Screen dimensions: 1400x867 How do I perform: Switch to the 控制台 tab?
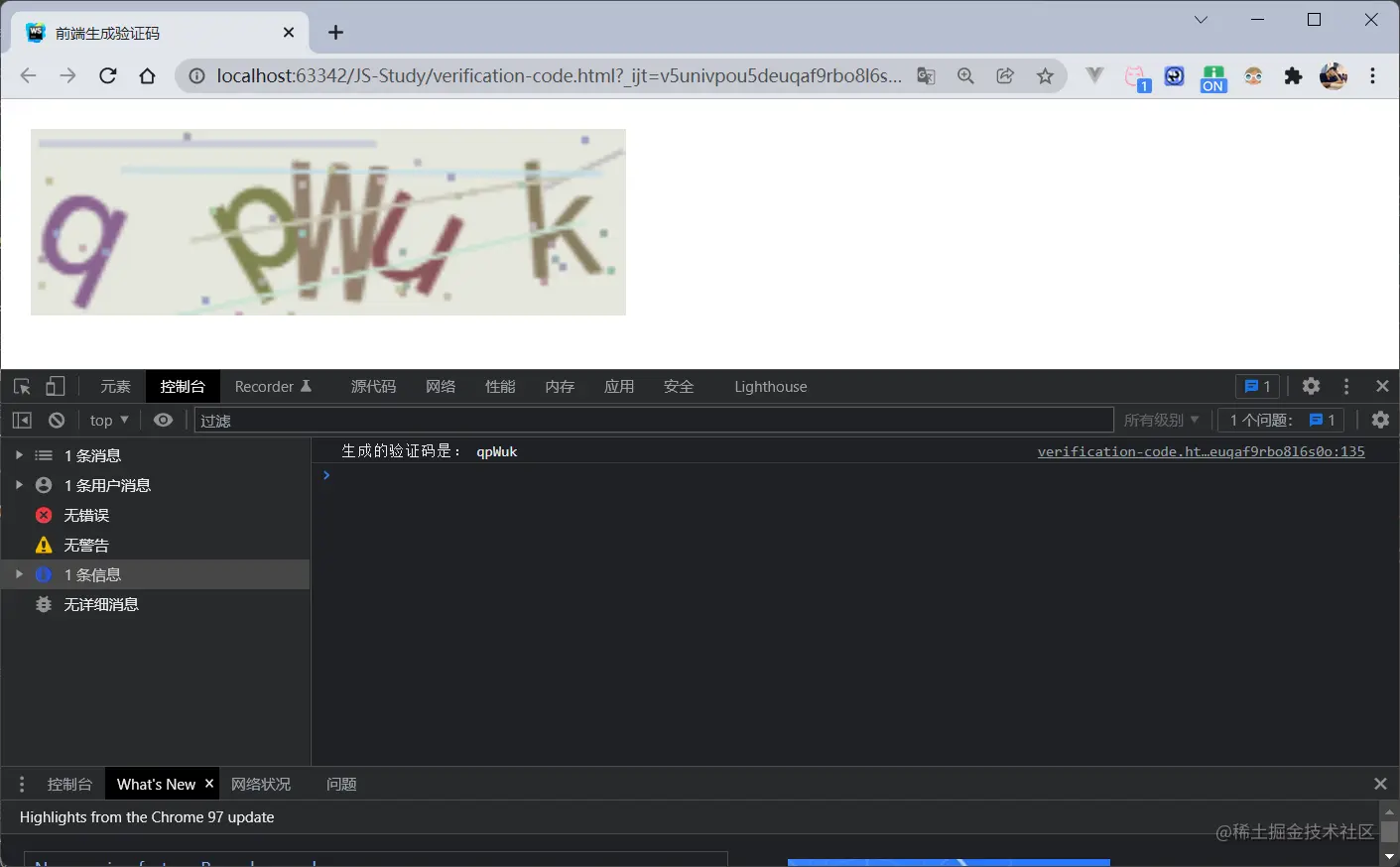tap(183, 387)
